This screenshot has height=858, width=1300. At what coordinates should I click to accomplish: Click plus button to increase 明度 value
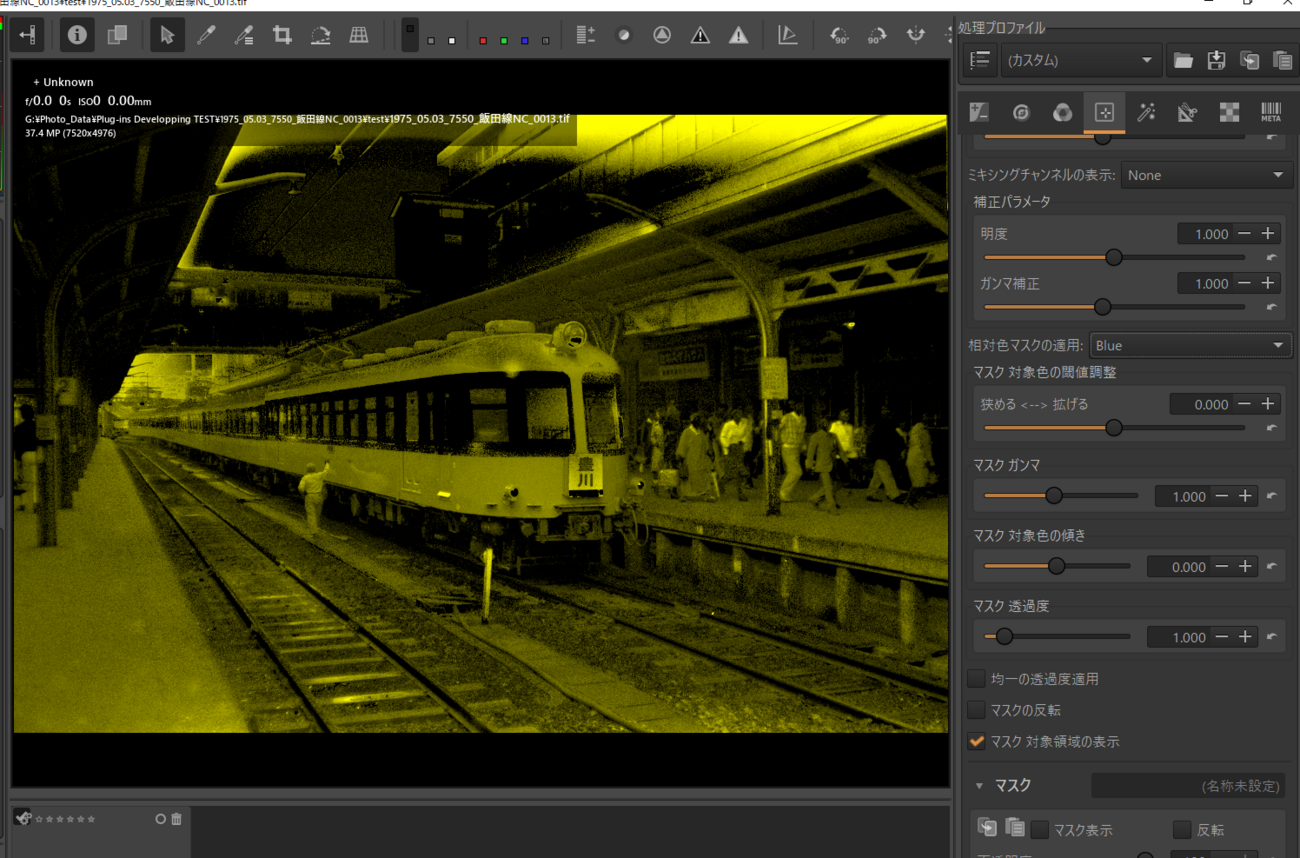1268,233
